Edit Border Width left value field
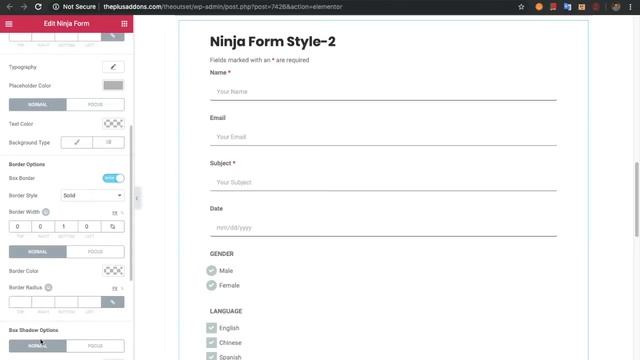Image resolution: width=640 pixels, height=360 pixels. pyautogui.click(x=89, y=227)
